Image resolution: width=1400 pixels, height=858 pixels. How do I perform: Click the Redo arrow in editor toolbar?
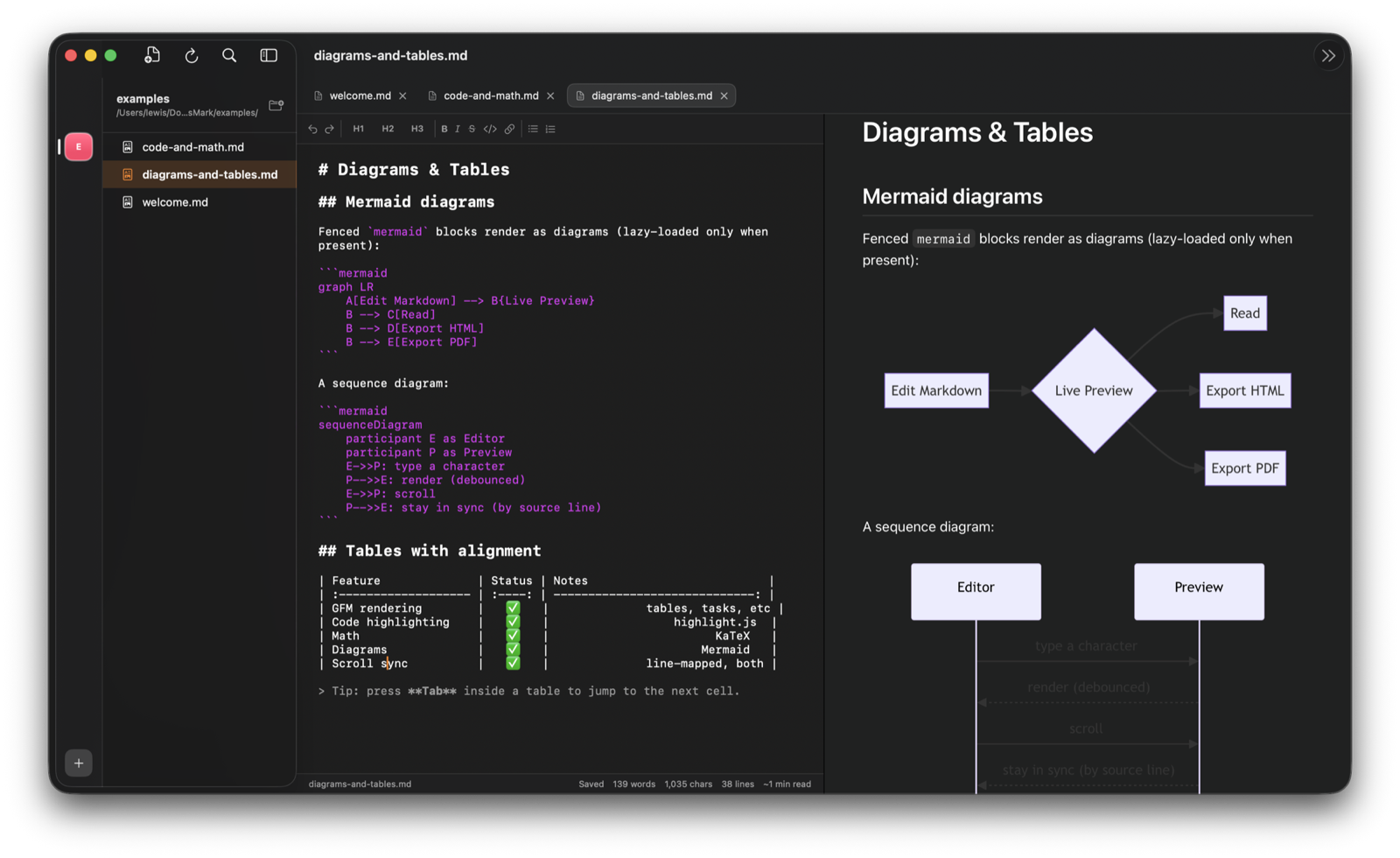330,129
